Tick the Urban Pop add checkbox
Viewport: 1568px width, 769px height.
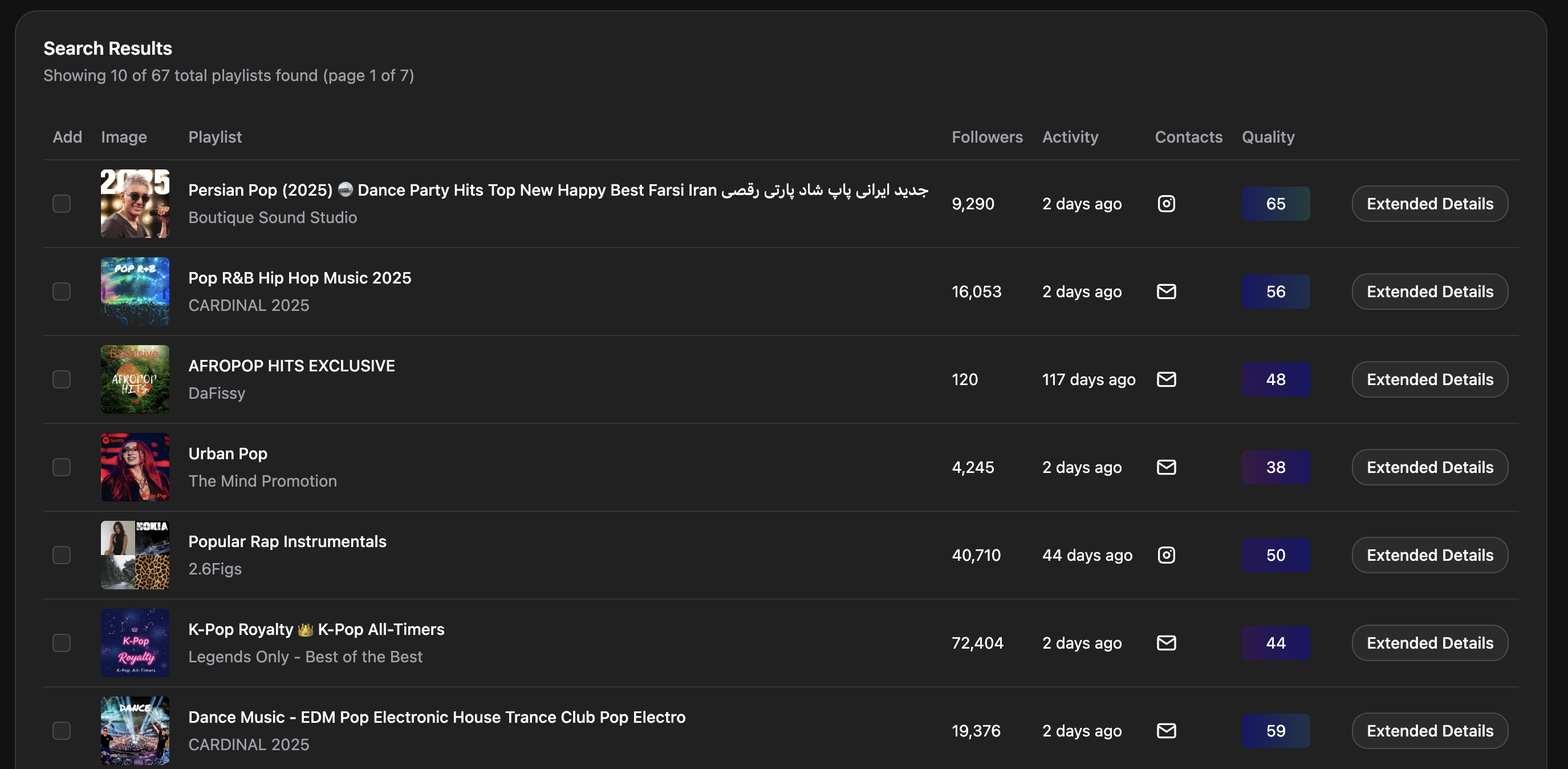(62, 467)
